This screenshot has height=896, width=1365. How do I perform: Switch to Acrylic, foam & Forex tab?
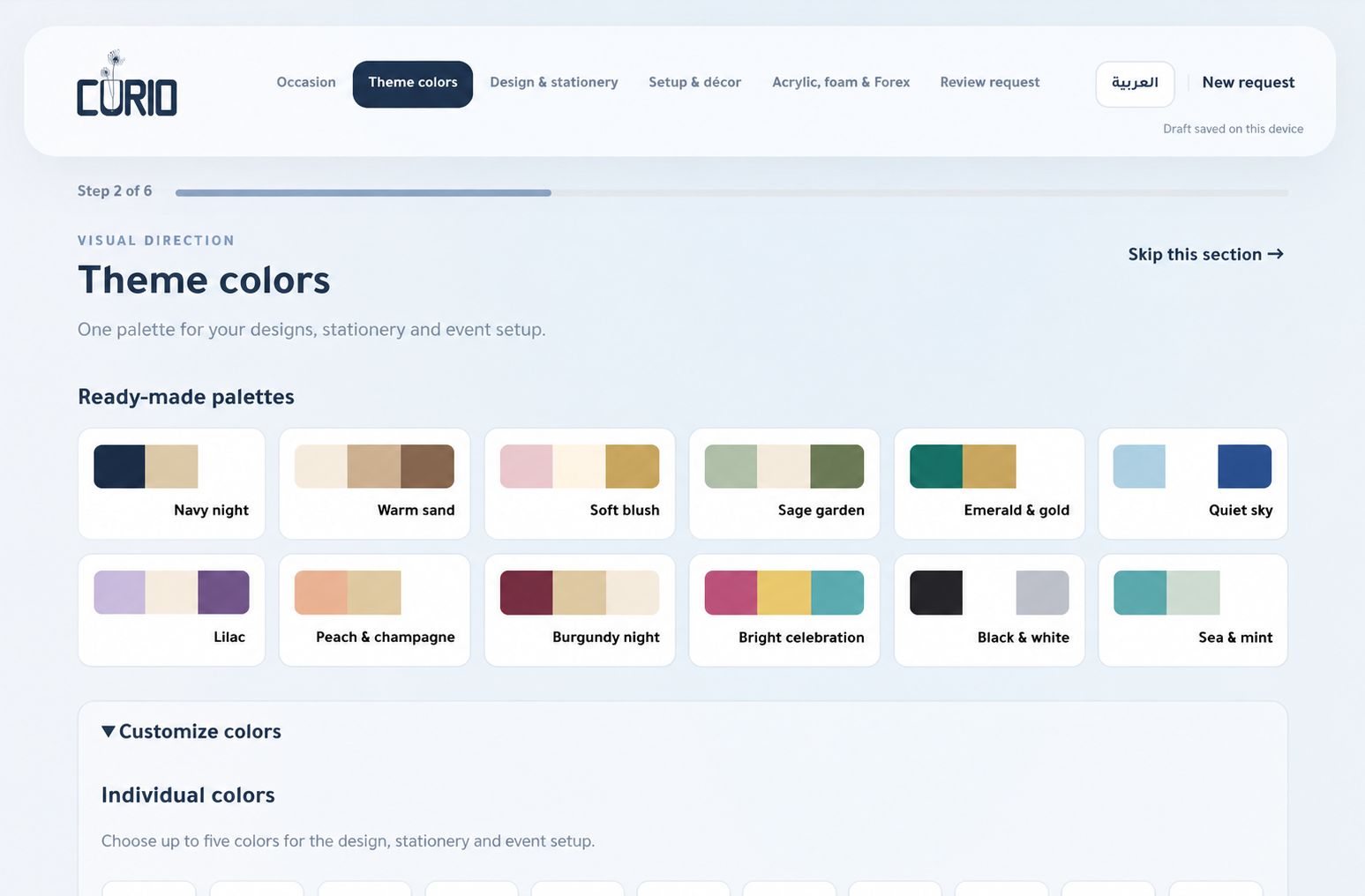(841, 83)
